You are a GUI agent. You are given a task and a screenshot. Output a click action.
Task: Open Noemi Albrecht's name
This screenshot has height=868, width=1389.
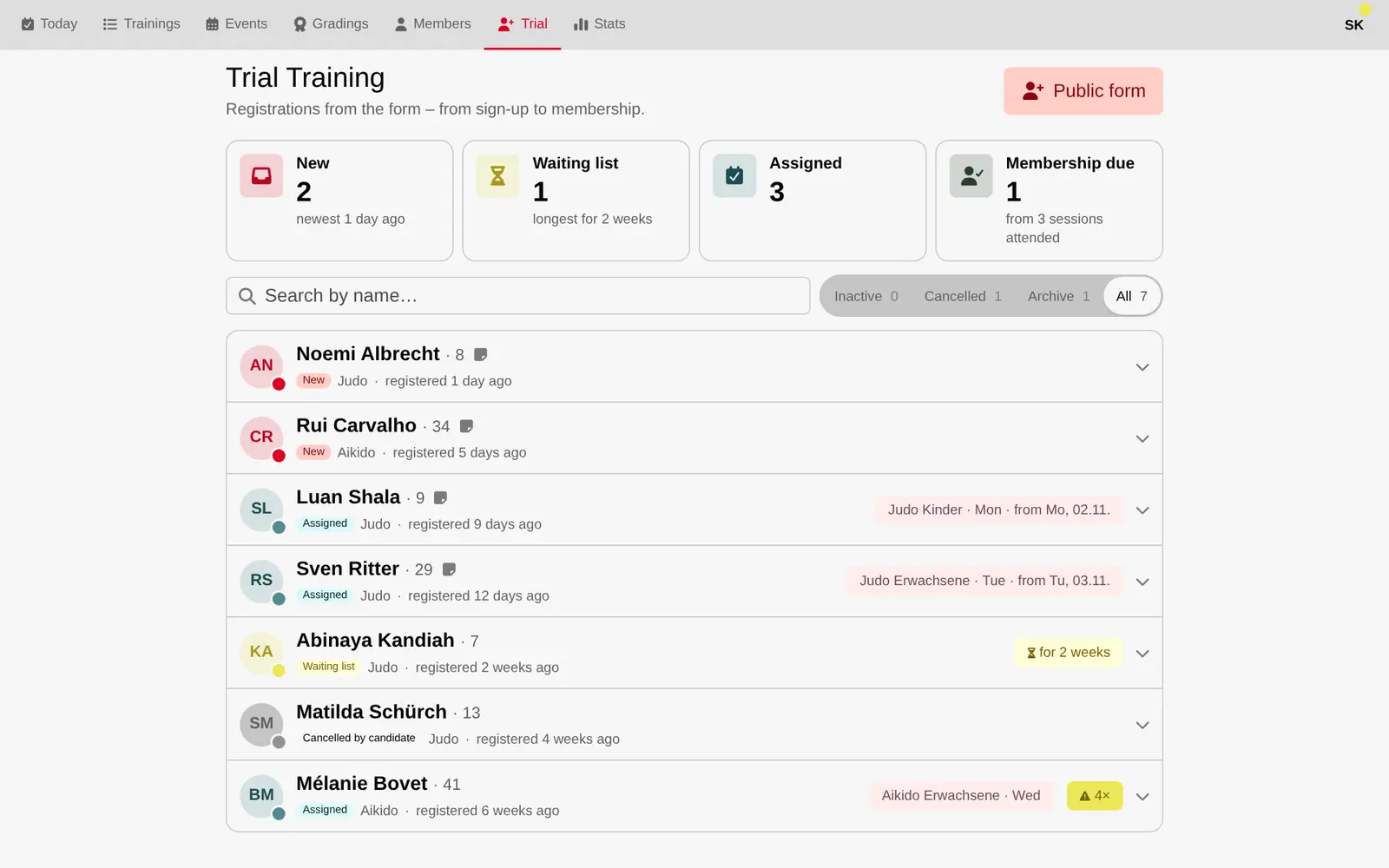(x=368, y=354)
